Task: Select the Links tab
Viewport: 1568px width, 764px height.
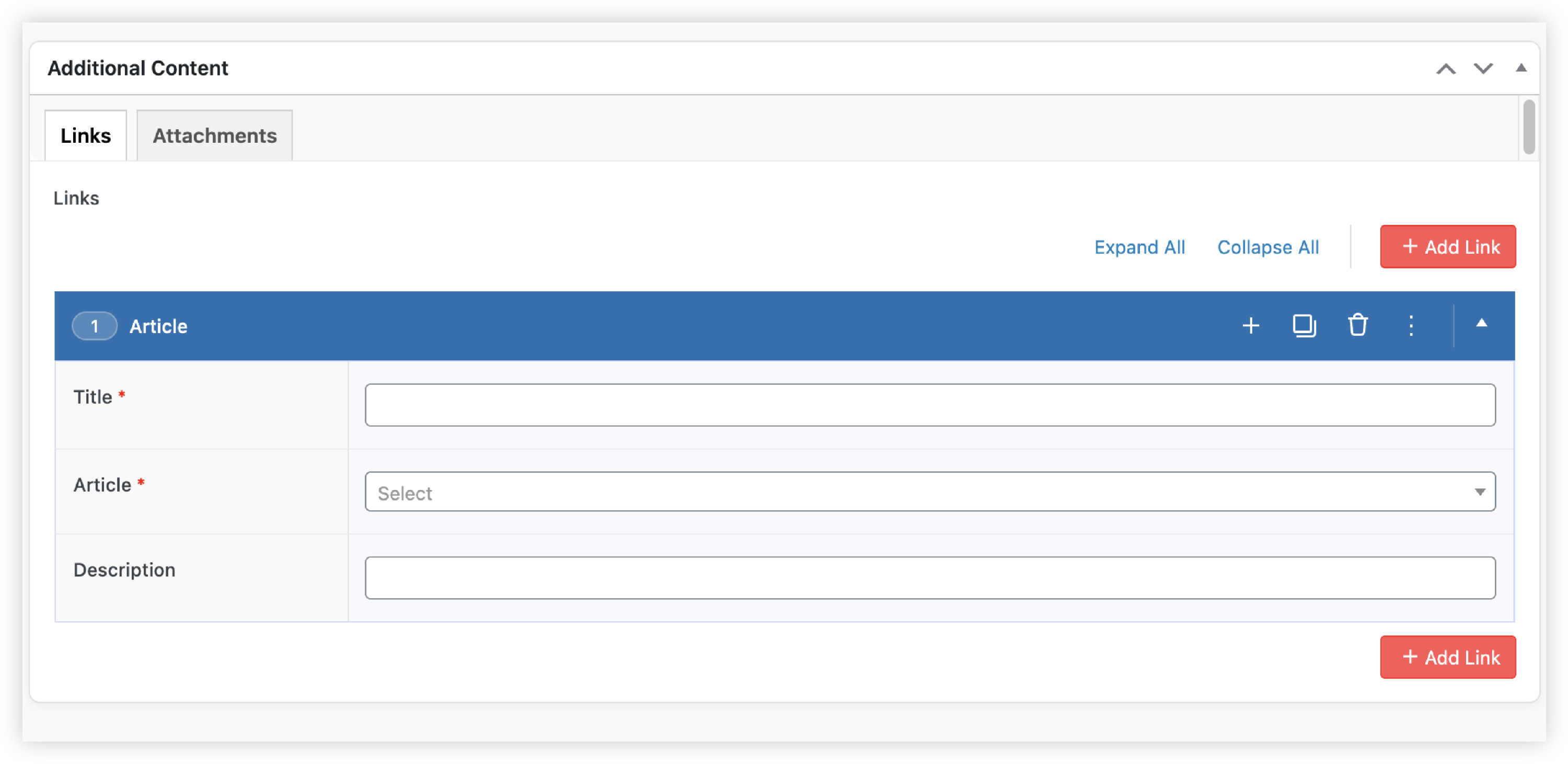Action: pyautogui.click(x=86, y=136)
